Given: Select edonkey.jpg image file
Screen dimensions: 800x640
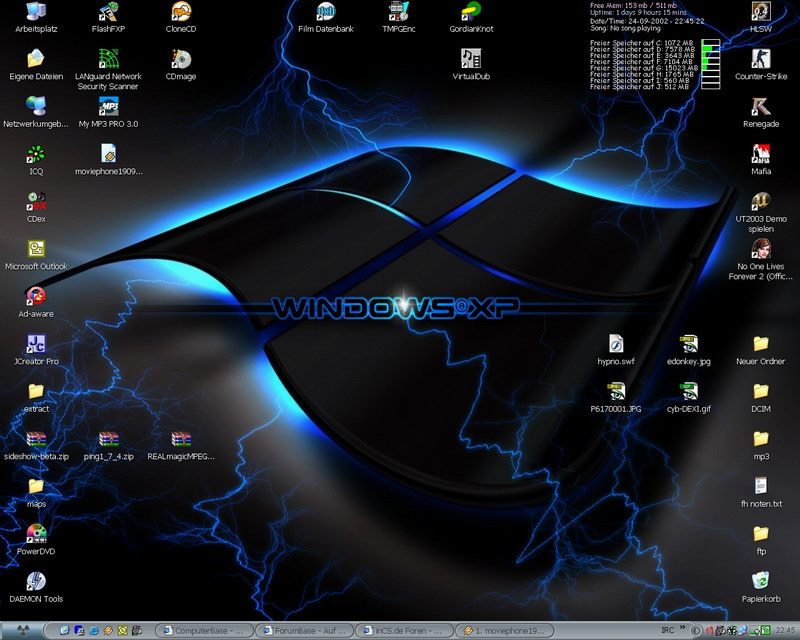Looking at the screenshot, I should (689, 350).
